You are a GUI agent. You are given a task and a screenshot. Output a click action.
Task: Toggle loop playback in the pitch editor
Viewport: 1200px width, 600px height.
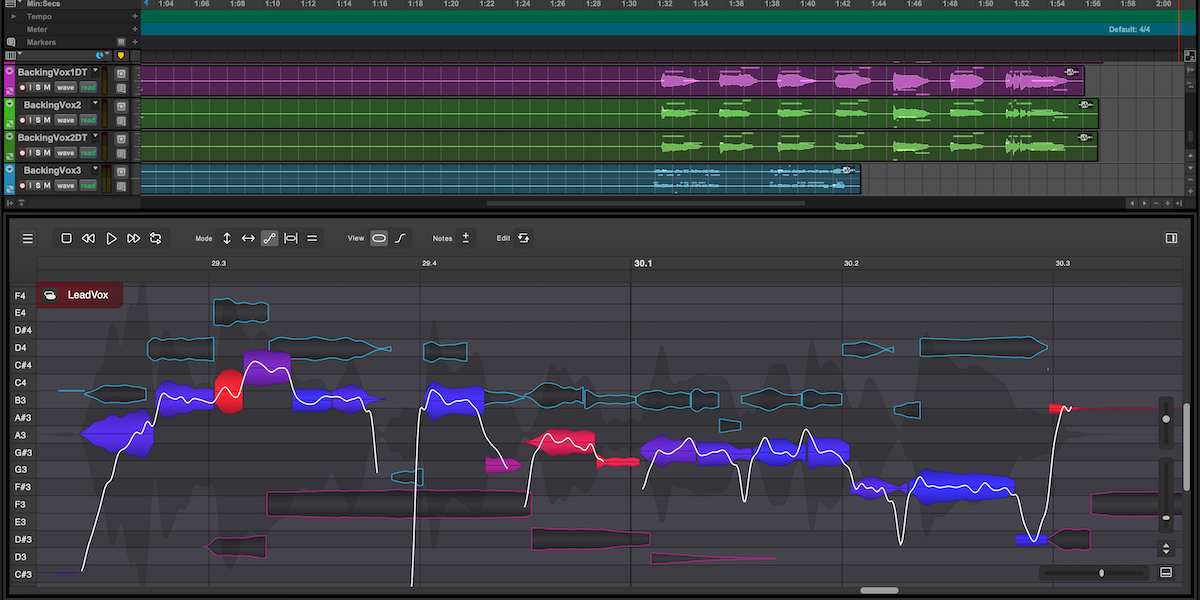[x=156, y=239]
